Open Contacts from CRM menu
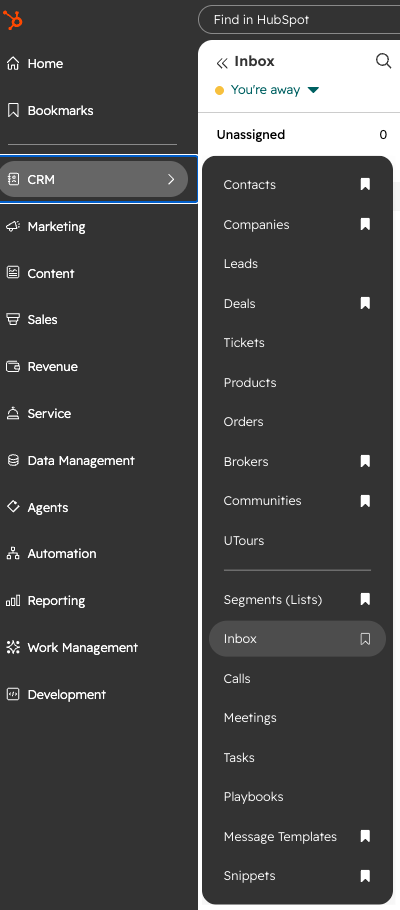This screenshot has height=910, width=400. pos(250,185)
